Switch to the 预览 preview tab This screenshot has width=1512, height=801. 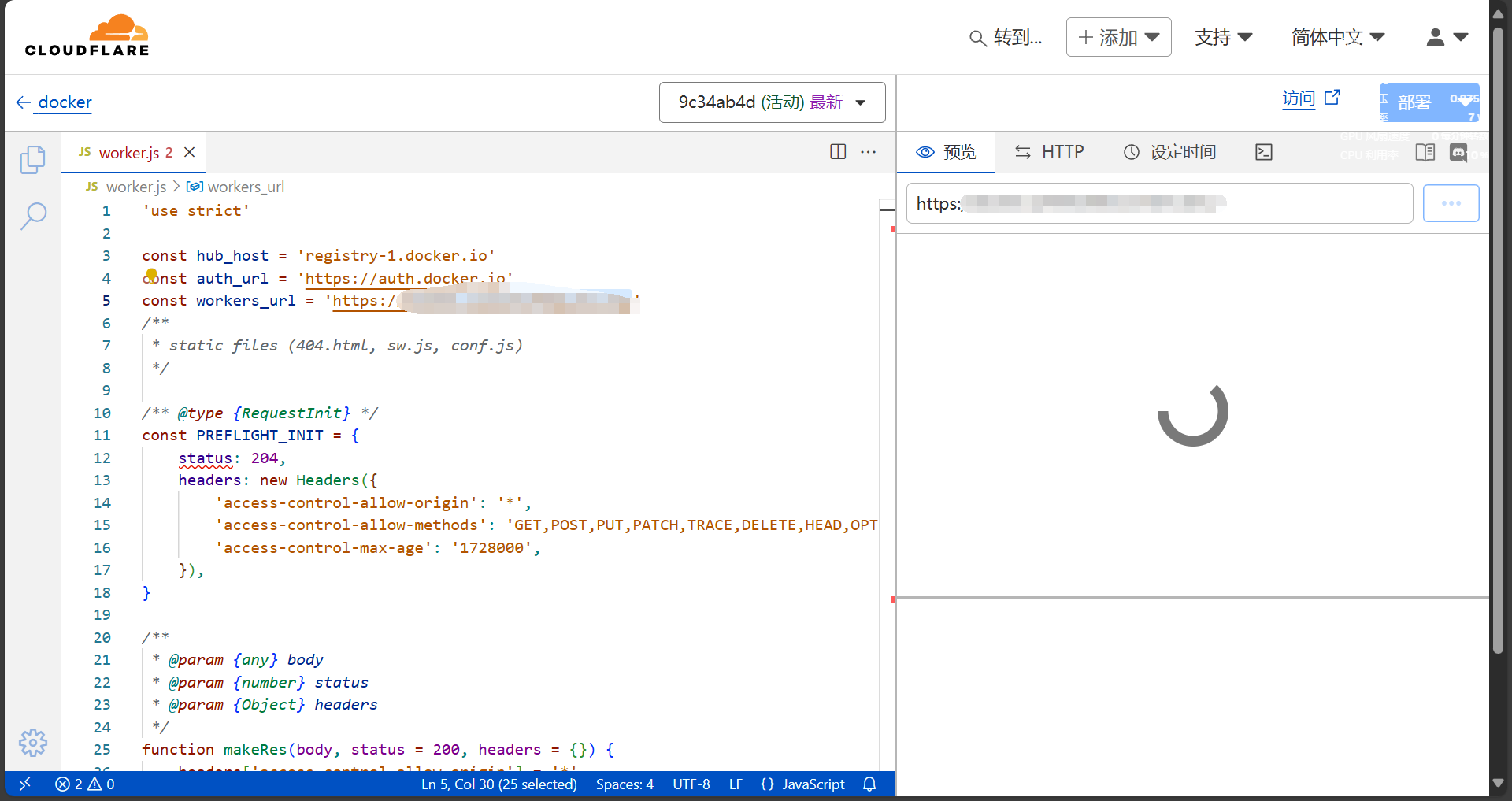947,152
